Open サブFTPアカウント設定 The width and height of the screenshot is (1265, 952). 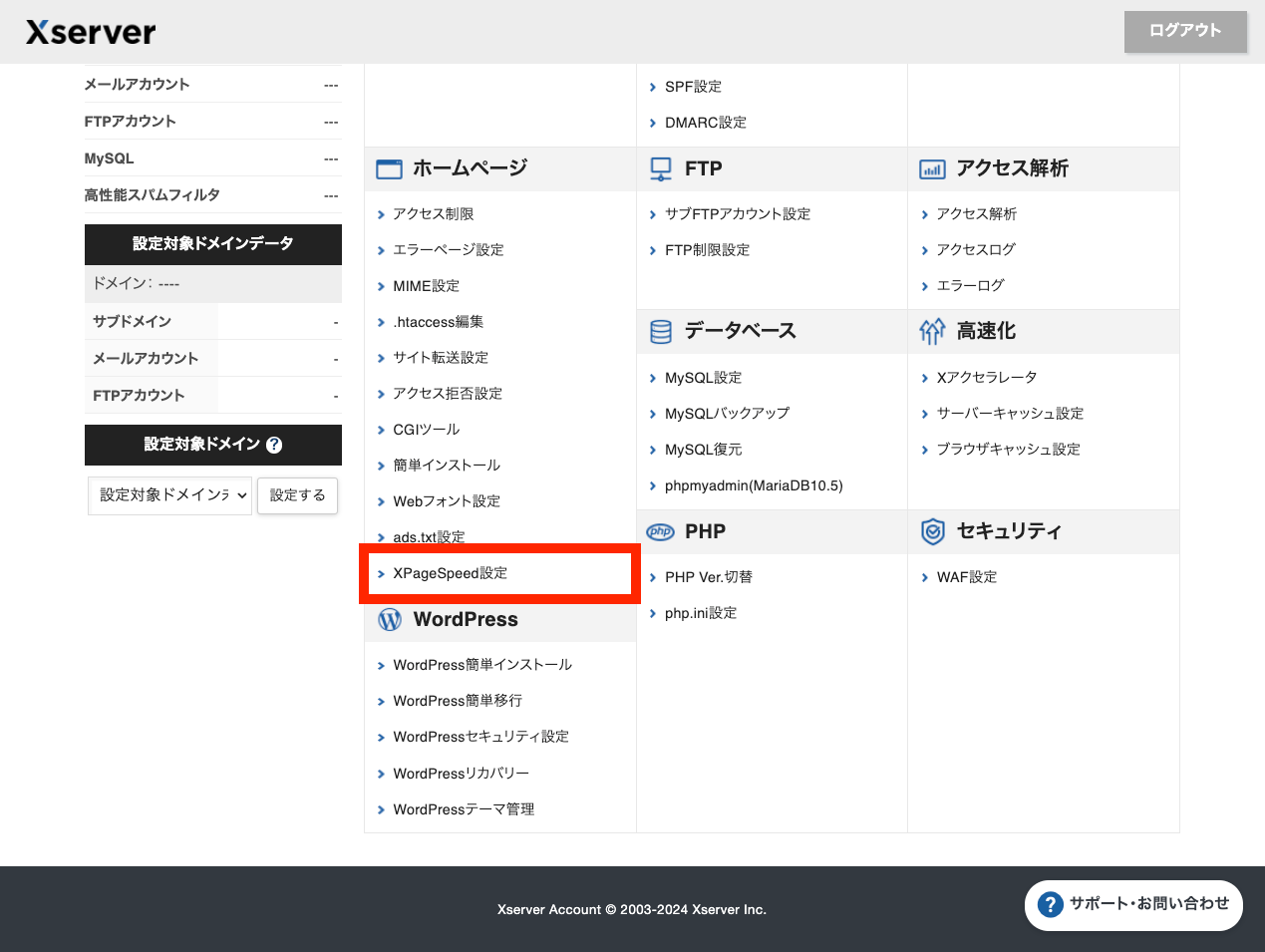point(738,214)
